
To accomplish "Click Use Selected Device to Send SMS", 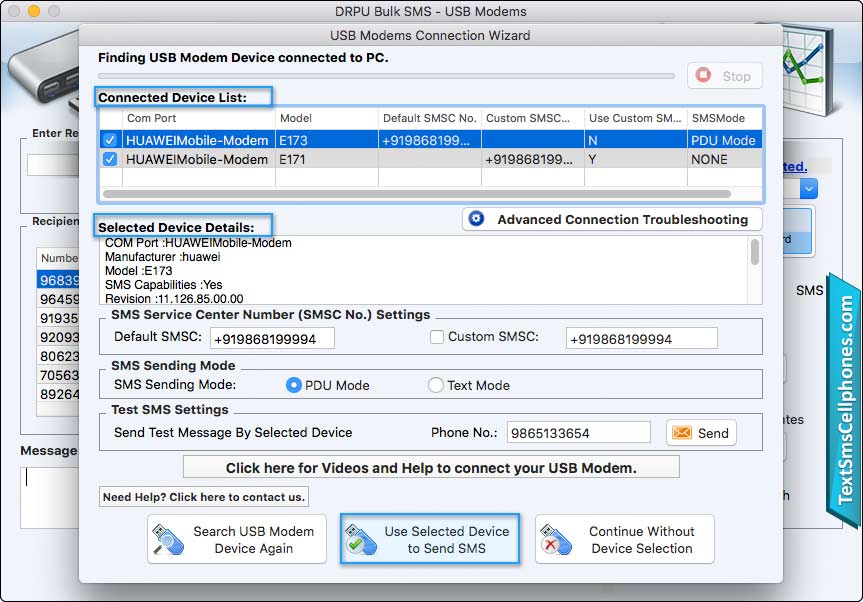I will coord(430,539).
